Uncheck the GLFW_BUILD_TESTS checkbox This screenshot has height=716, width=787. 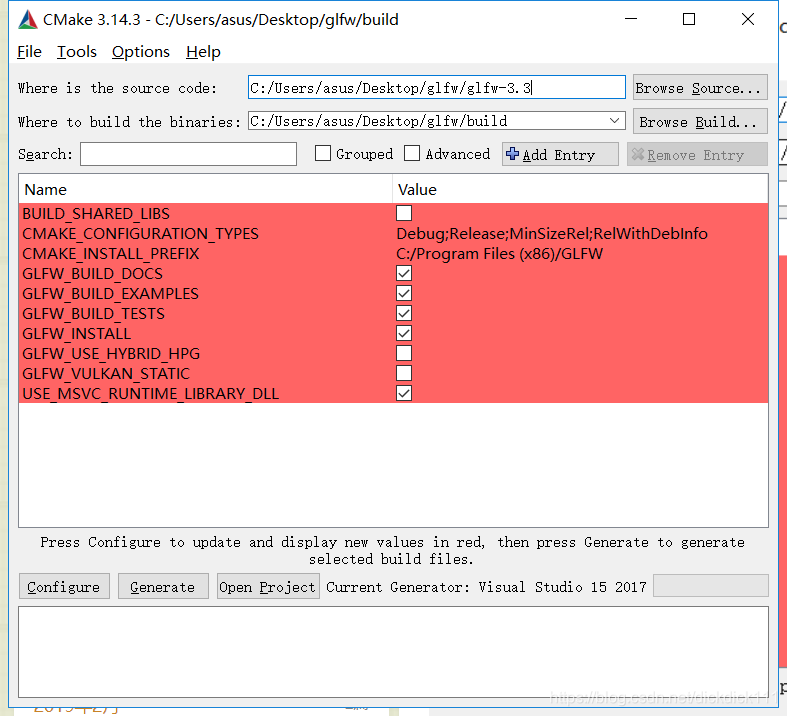tap(404, 314)
